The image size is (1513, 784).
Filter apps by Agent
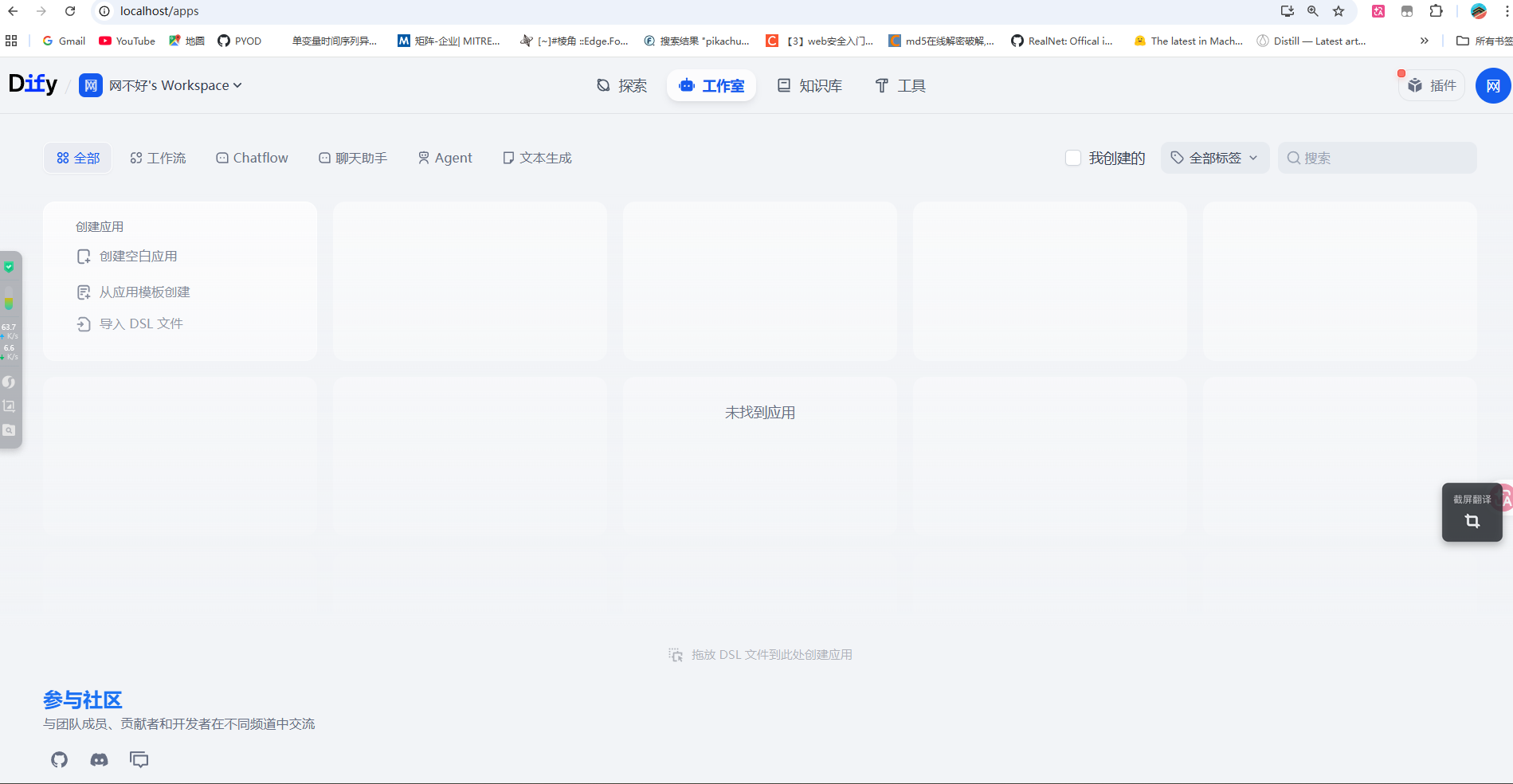tap(445, 158)
